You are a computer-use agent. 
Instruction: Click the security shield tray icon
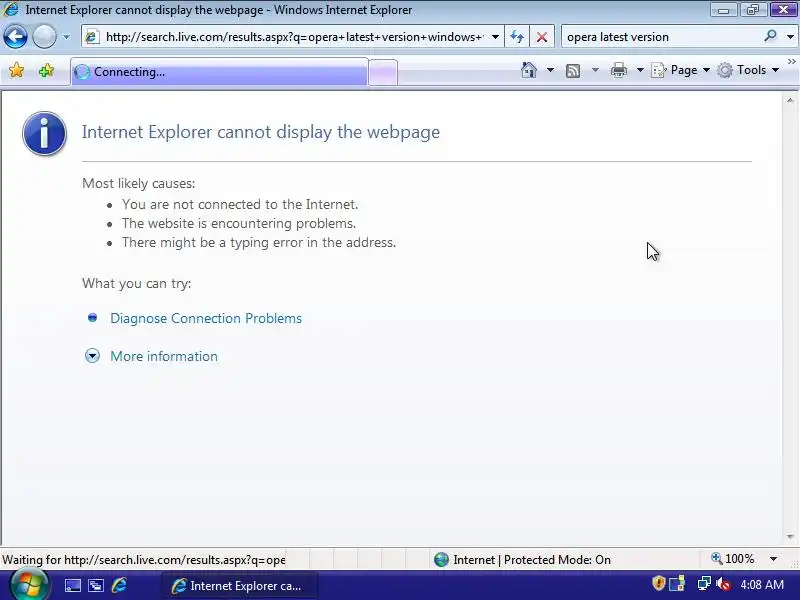click(x=659, y=583)
